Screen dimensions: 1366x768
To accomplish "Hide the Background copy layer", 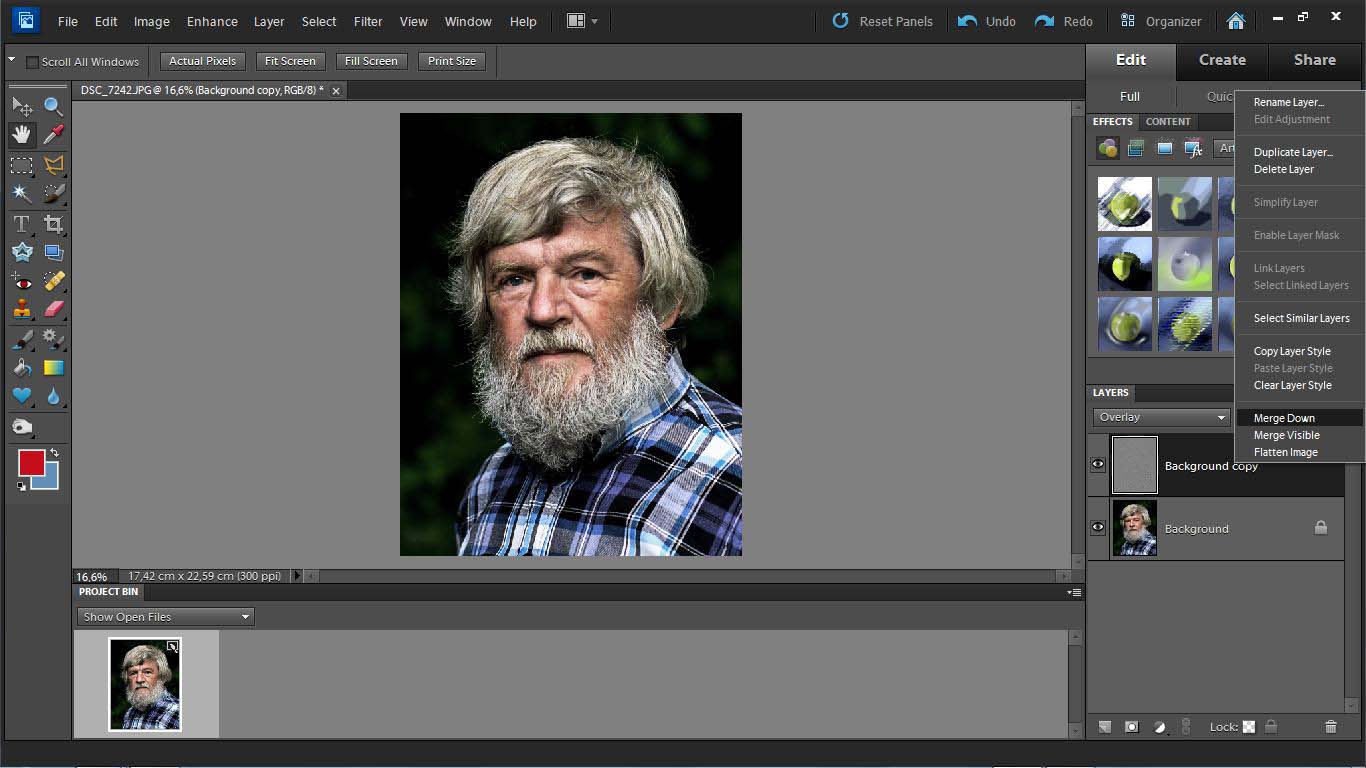I will point(1098,464).
